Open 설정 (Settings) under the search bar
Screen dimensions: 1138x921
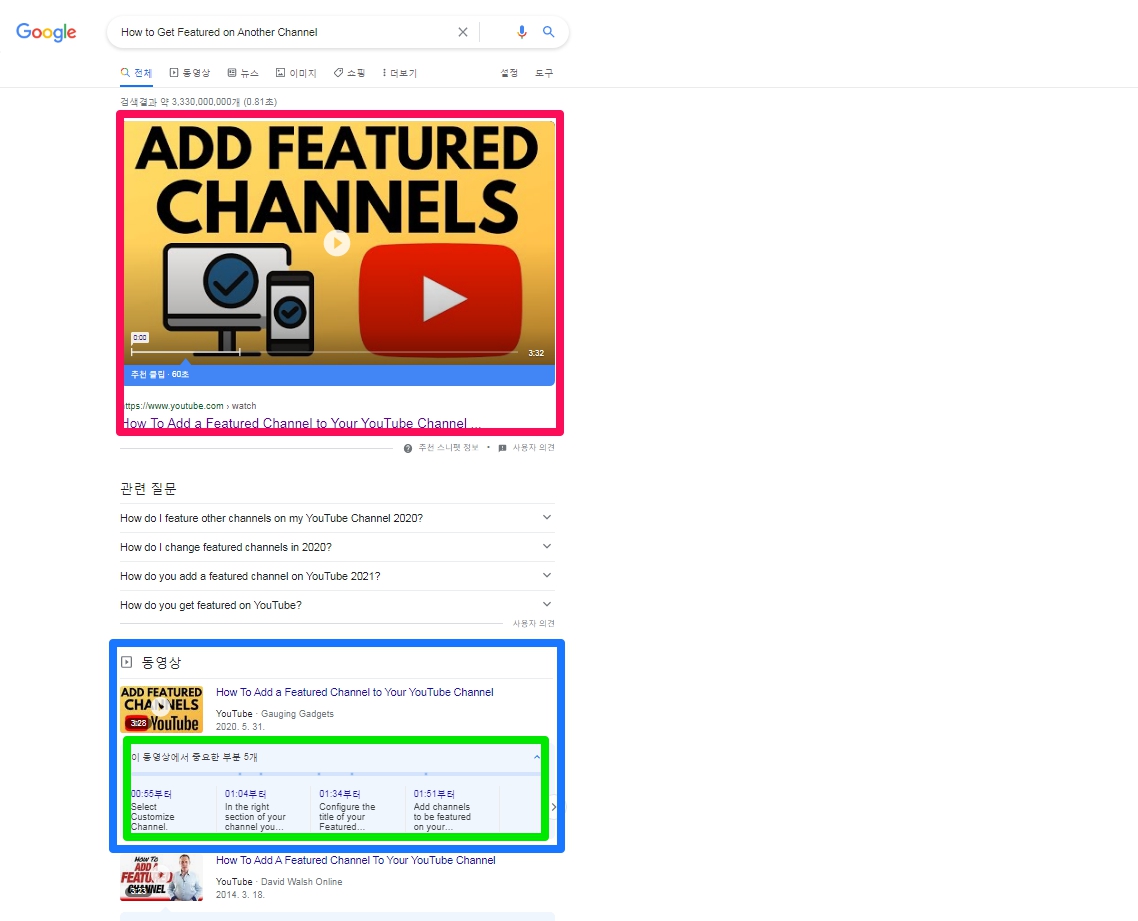(509, 73)
